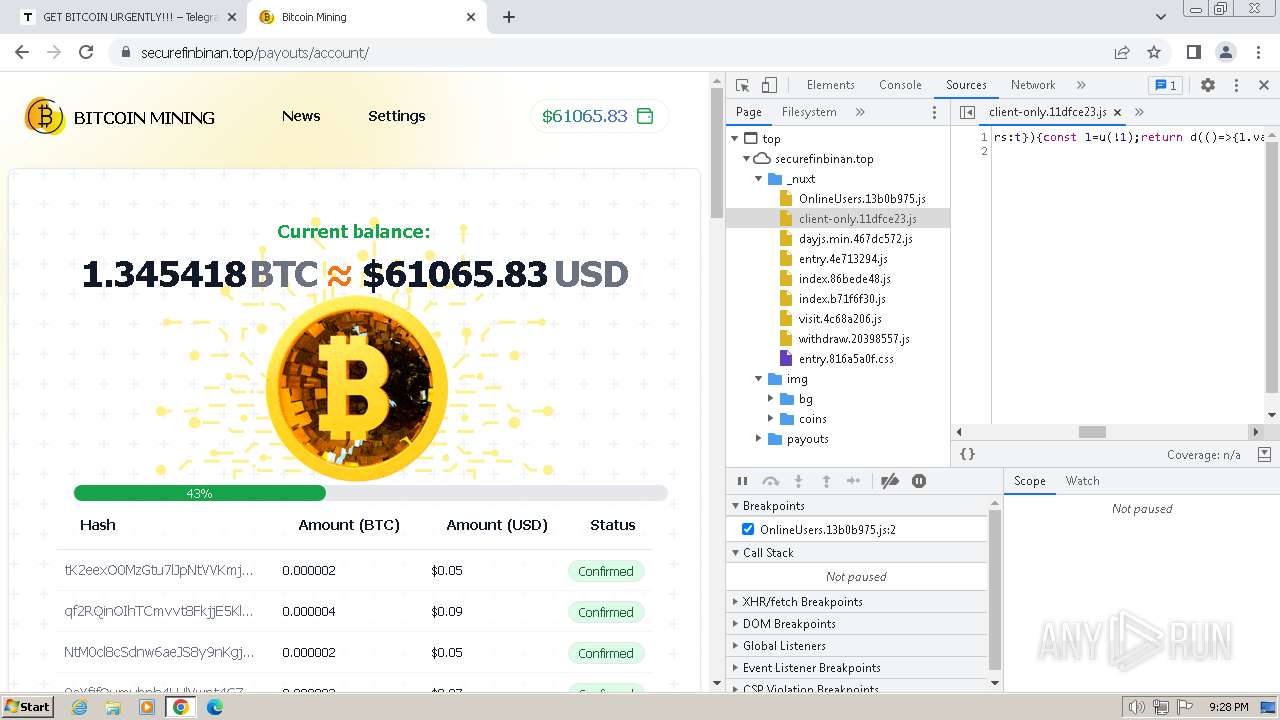Expand the coins folder

point(771,419)
